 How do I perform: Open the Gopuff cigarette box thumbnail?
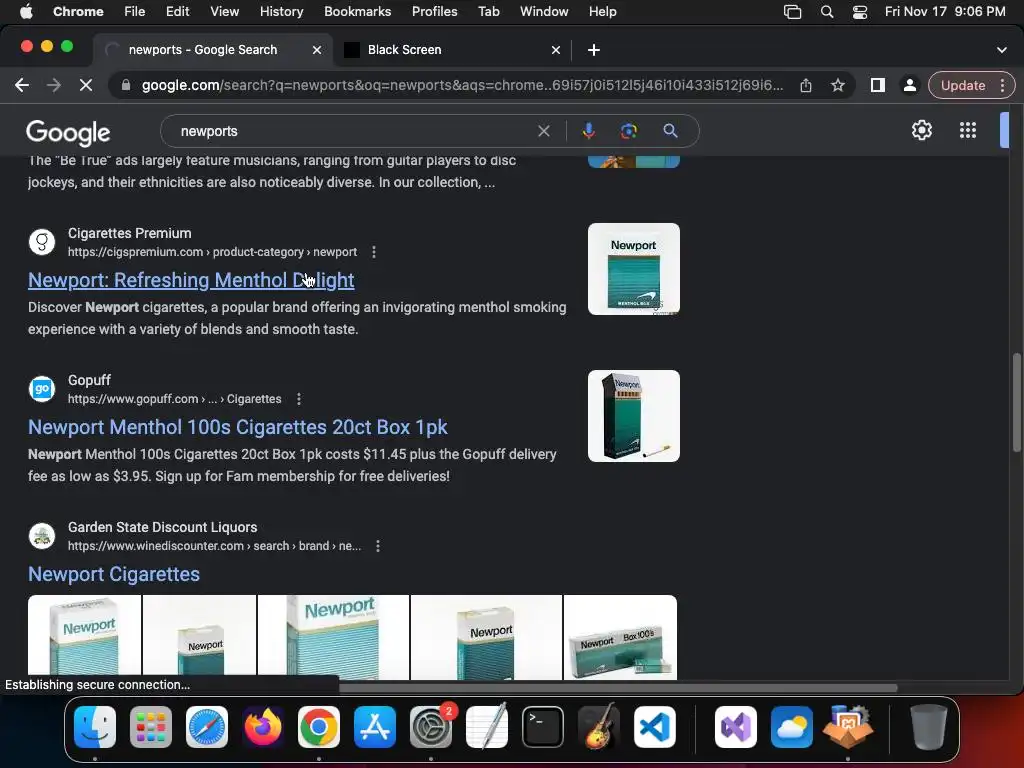[x=633, y=416]
